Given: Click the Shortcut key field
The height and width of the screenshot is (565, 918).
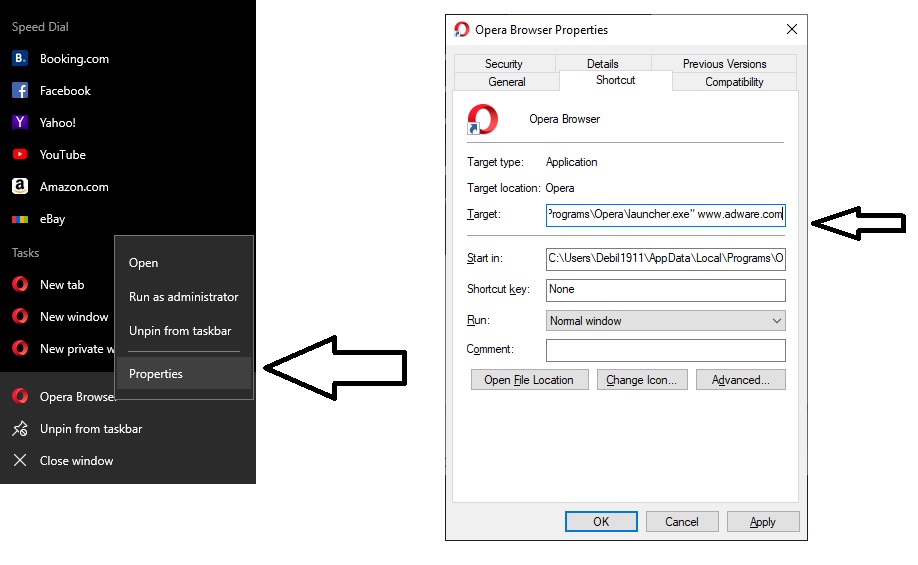Looking at the screenshot, I should coord(666,290).
